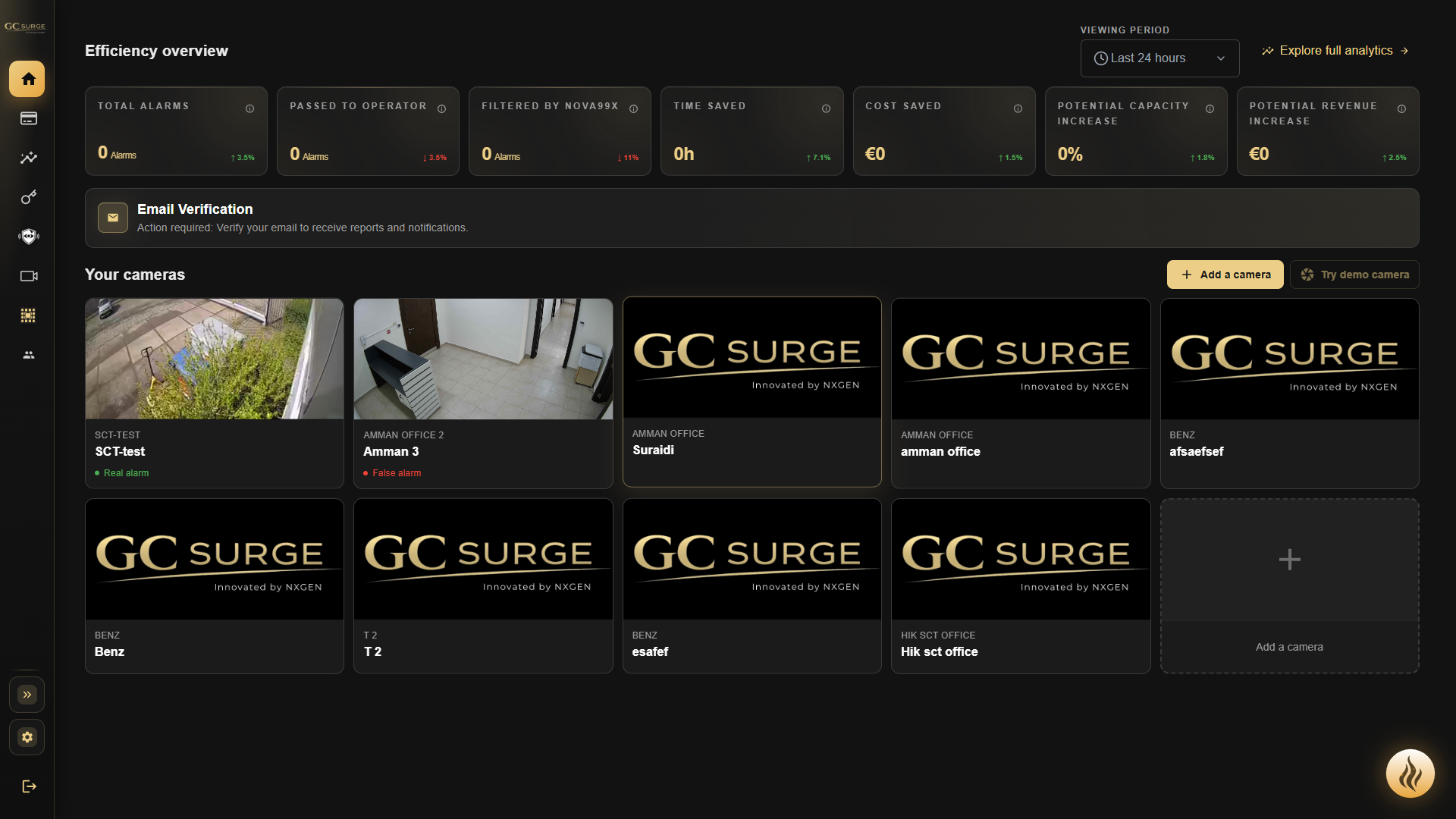Click the 7.1% trend in Time Saved
1456x819 pixels.
(818, 158)
